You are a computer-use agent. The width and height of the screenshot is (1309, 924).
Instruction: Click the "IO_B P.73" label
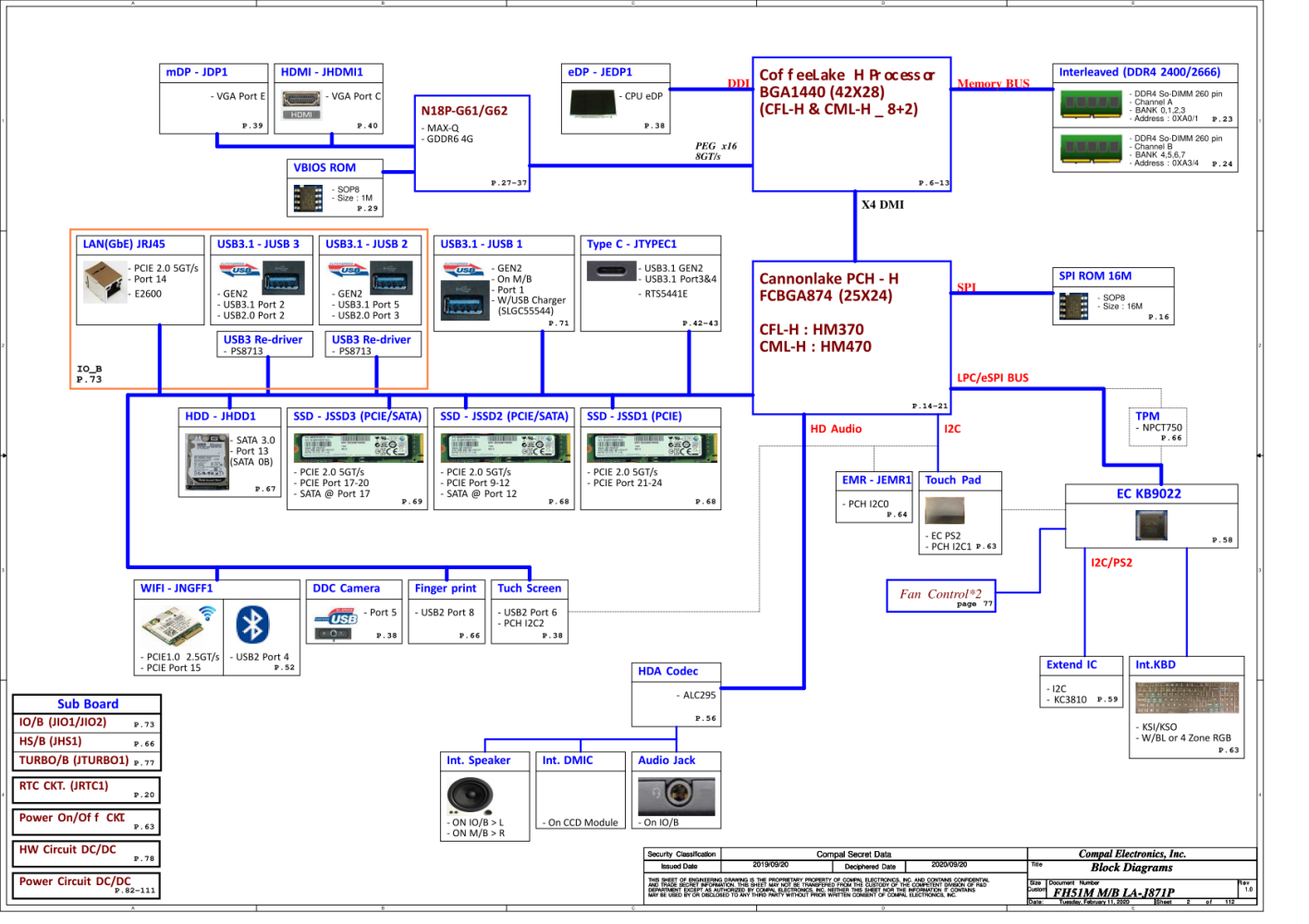(90, 374)
